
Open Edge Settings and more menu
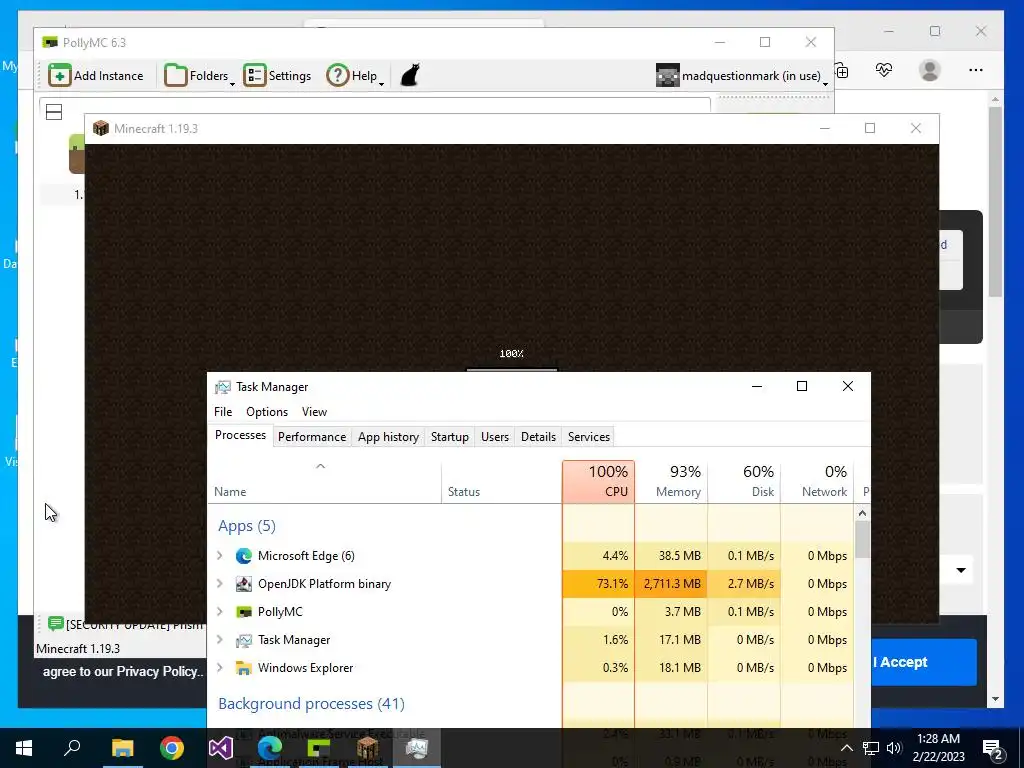point(976,70)
